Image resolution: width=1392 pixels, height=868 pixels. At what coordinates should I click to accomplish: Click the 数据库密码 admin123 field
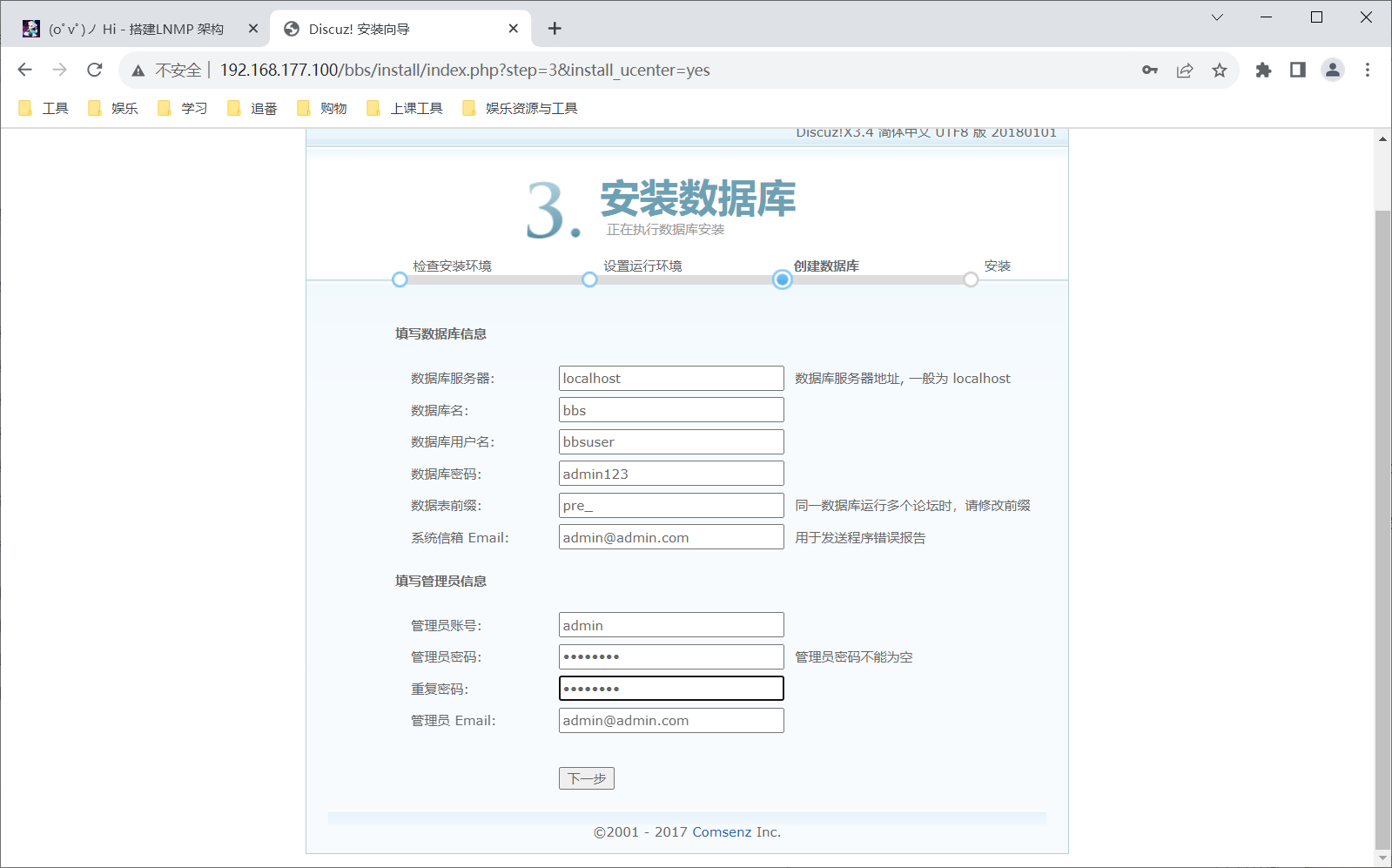(671, 474)
